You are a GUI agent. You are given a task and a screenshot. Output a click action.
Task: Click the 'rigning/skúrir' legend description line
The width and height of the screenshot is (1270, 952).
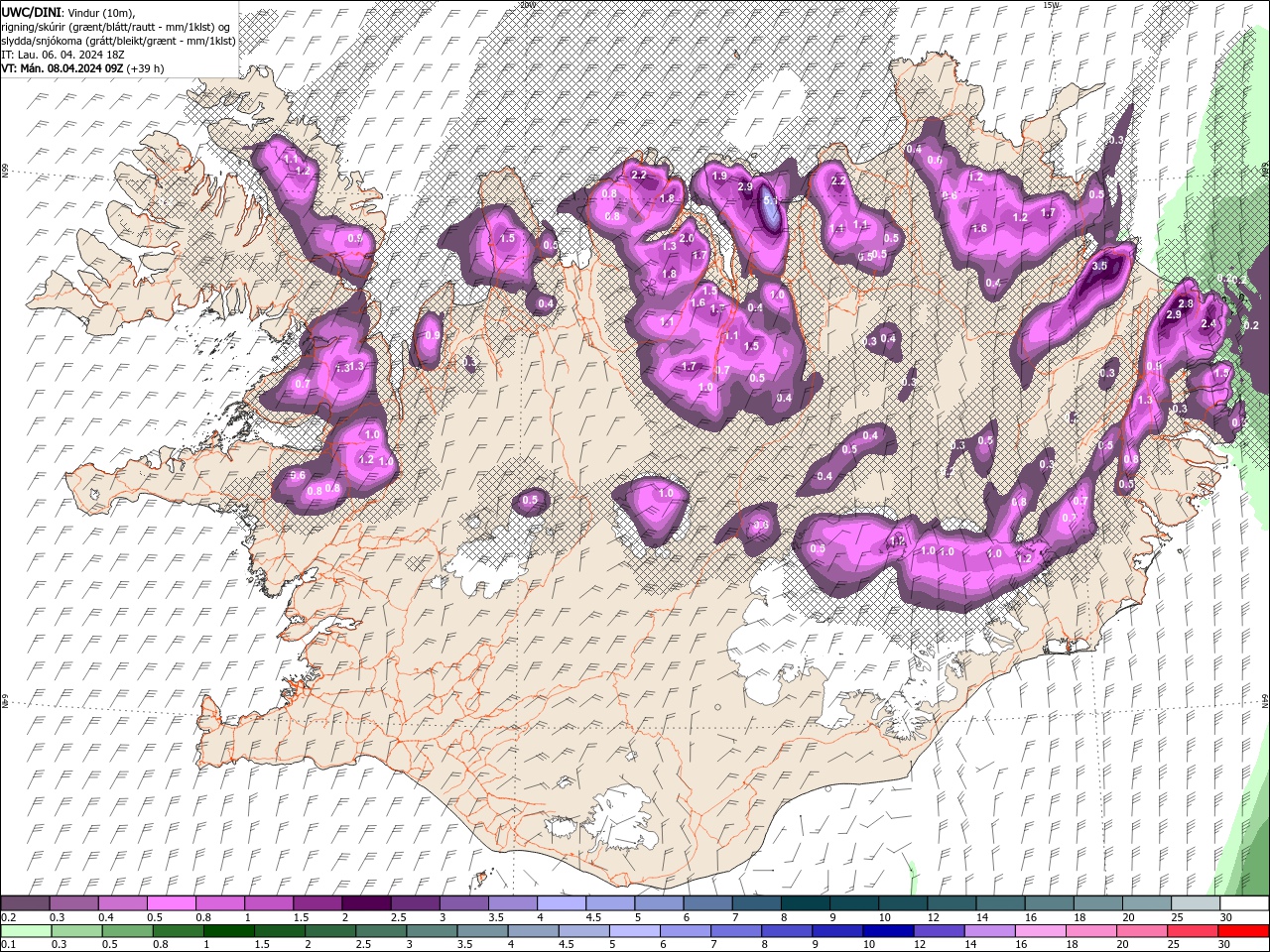pyautogui.click(x=116, y=26)
